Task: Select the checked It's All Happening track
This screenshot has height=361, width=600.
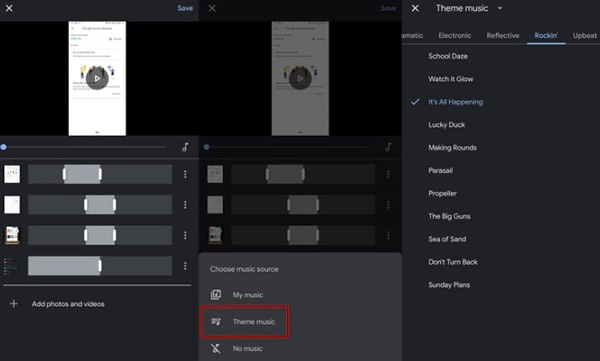Action: [x=455, y=102]
